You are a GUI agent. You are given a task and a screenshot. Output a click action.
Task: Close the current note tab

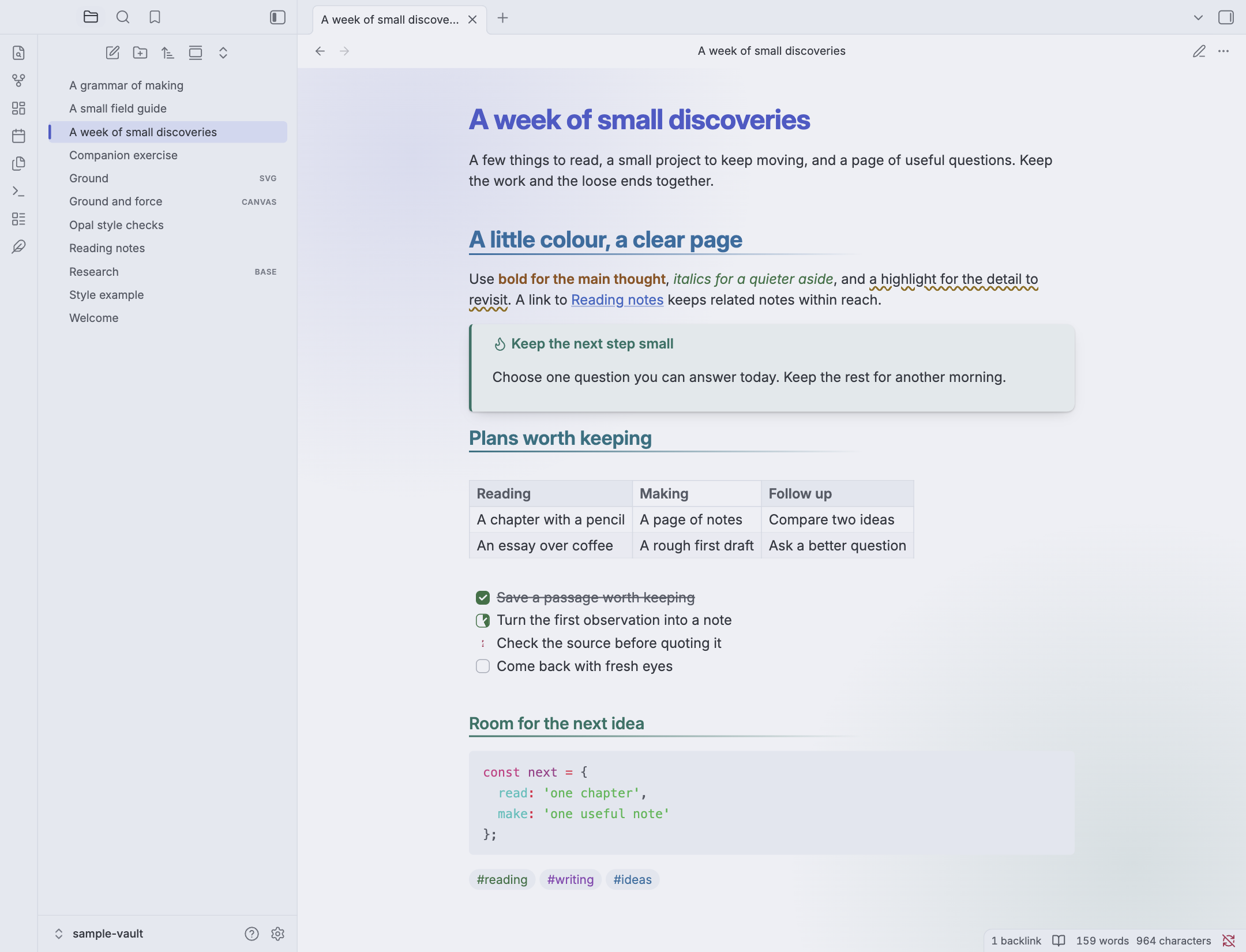click(x=472, y=20)
